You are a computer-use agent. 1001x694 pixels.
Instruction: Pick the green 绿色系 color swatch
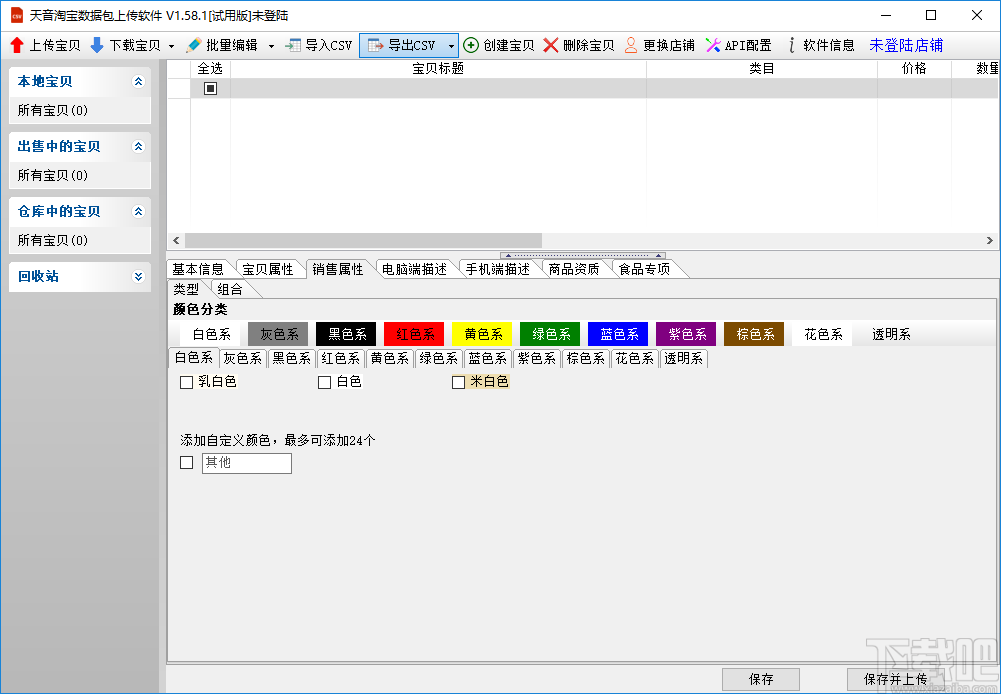[x=550, y=334]
